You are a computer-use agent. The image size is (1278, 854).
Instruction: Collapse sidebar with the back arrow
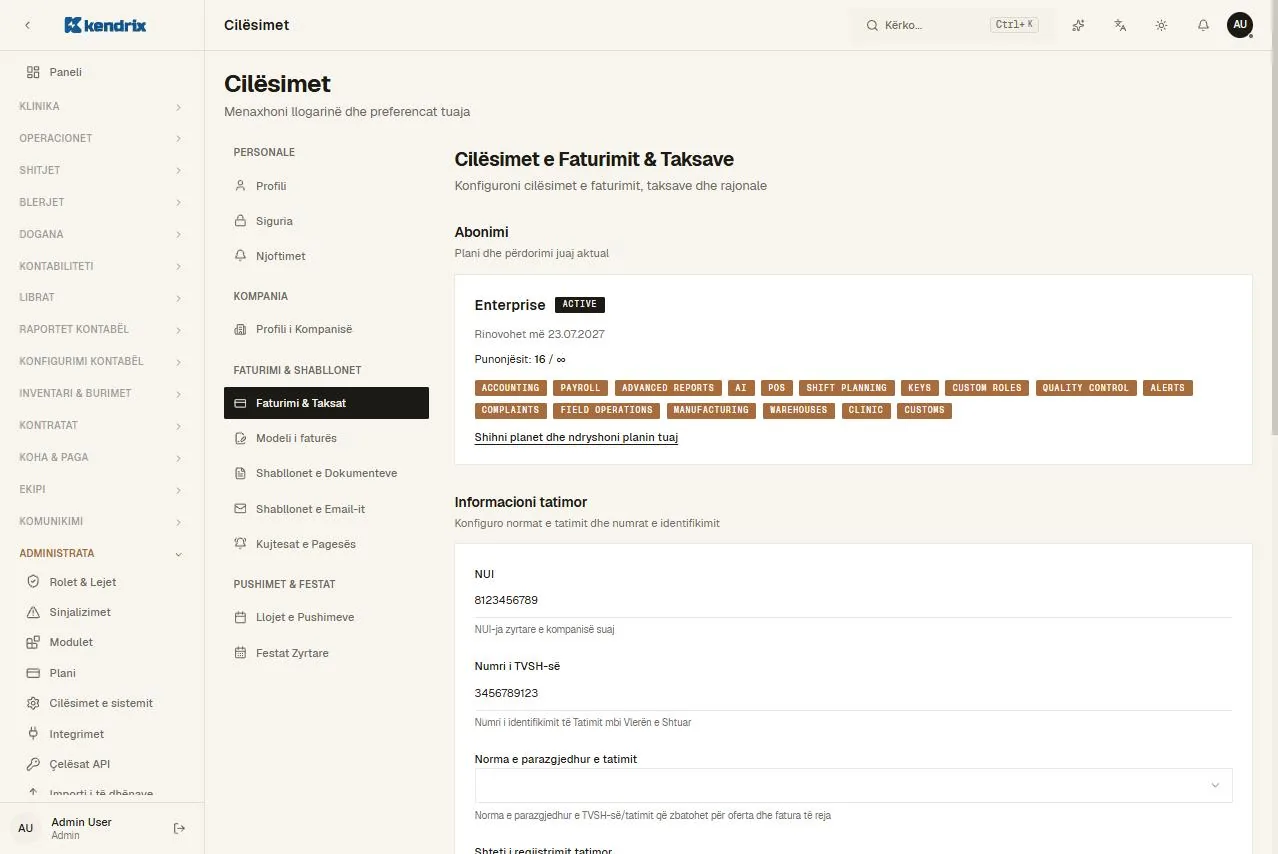pos(27,25)
